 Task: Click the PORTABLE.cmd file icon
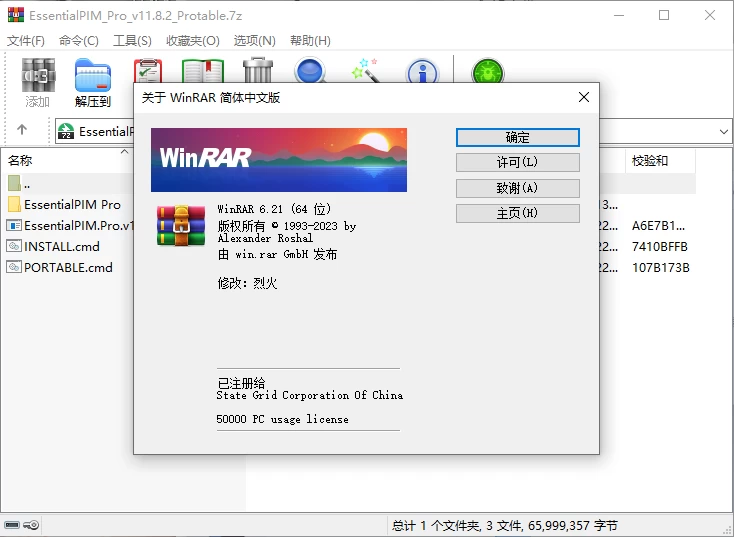coord(14,267)
